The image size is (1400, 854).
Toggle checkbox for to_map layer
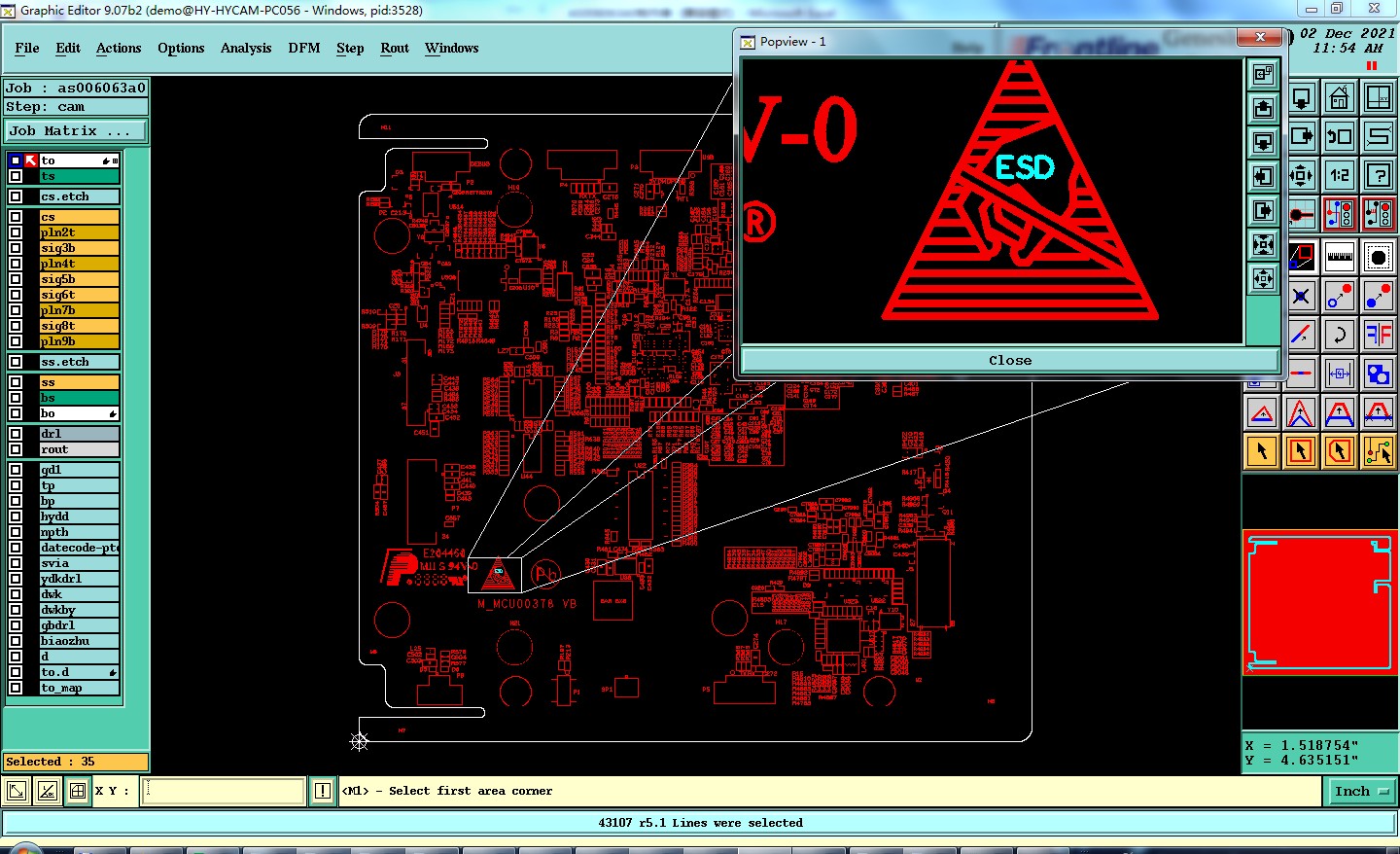16,688
